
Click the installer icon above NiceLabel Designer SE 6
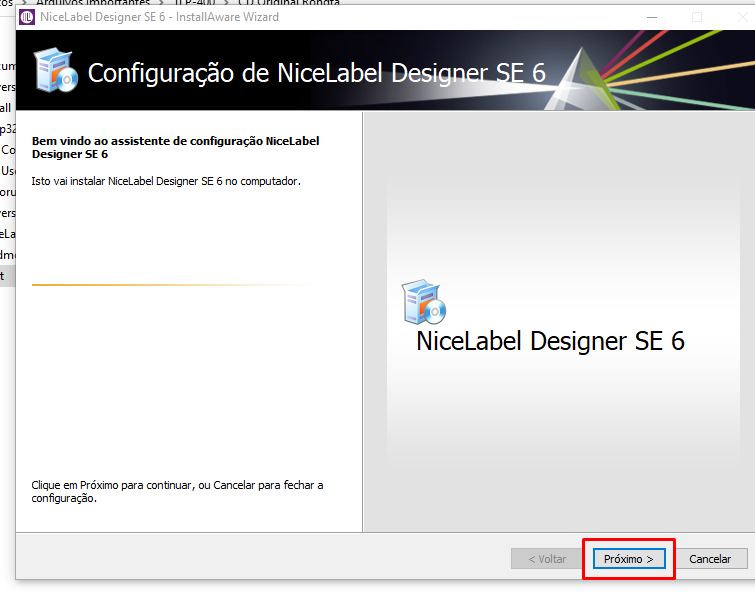(424, 302)
